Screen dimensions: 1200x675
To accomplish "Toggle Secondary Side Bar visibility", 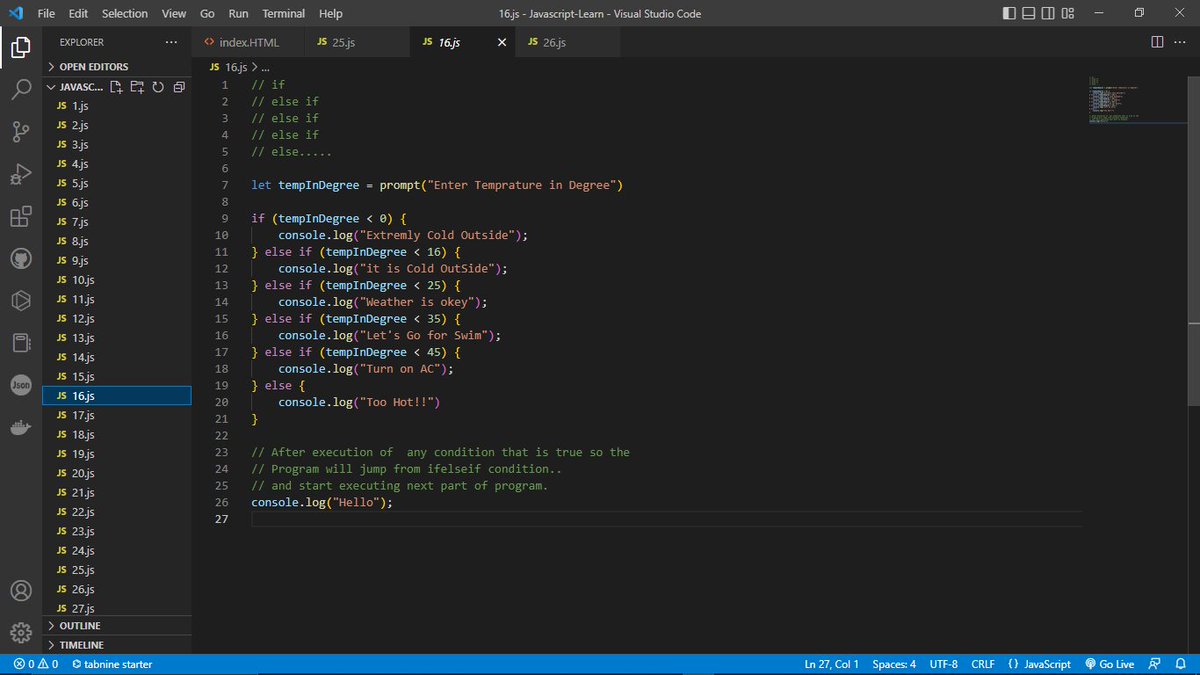I will coord(1048,13).
